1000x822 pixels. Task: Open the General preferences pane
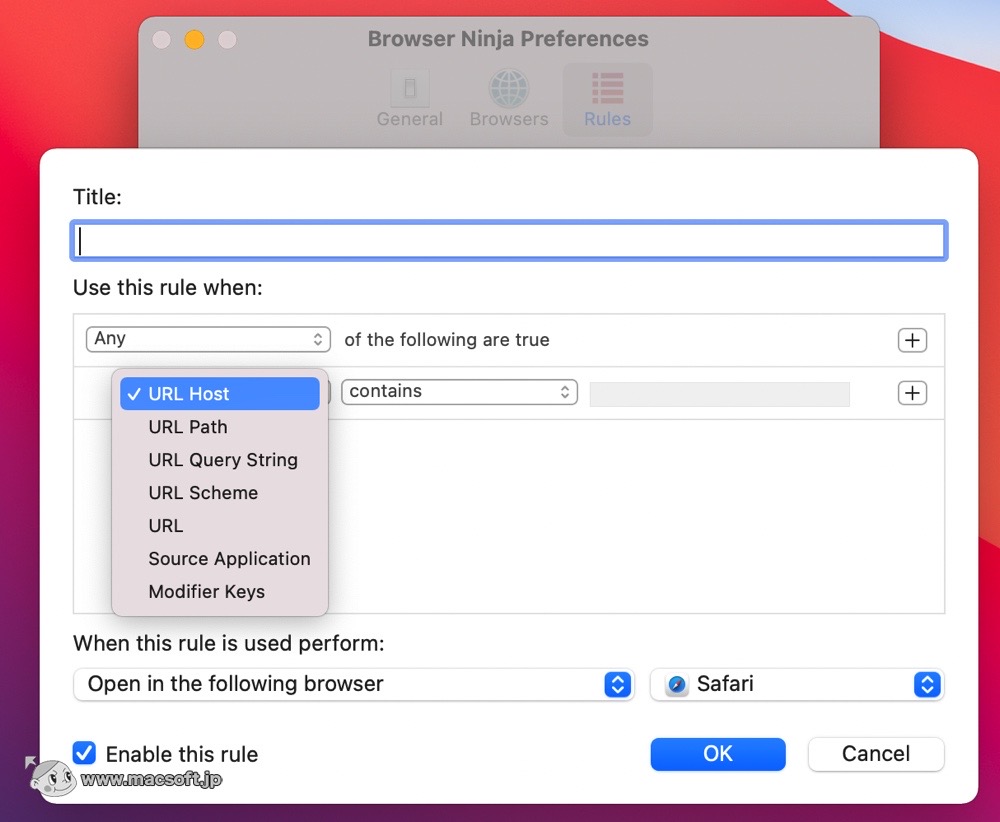410,97
